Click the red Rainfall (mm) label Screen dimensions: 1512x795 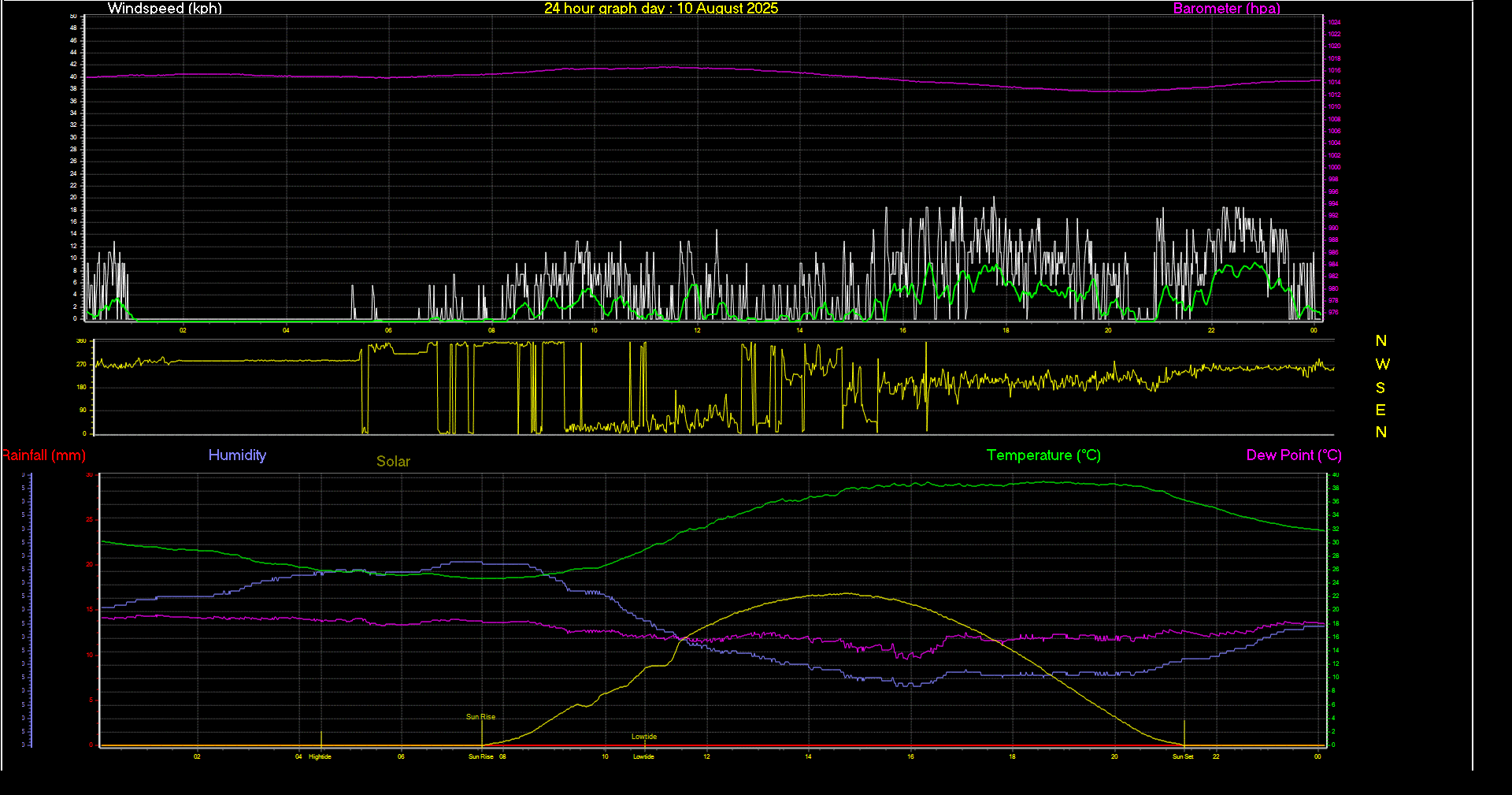click(43, 455)
